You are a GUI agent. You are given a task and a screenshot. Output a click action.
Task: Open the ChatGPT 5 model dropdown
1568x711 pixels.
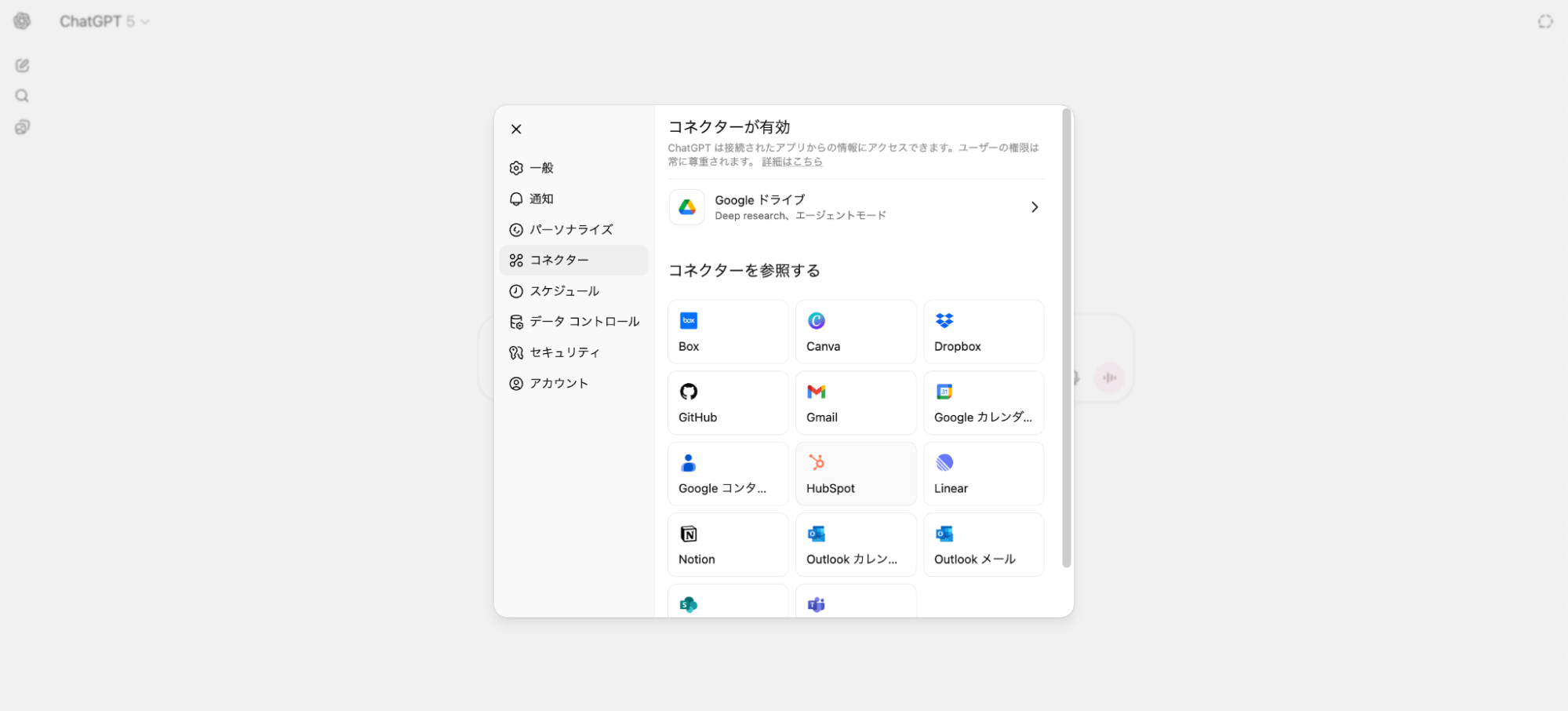(104, 21)
